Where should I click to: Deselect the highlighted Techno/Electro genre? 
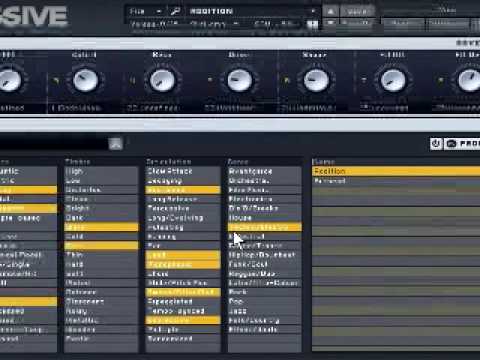click(265, 227)
